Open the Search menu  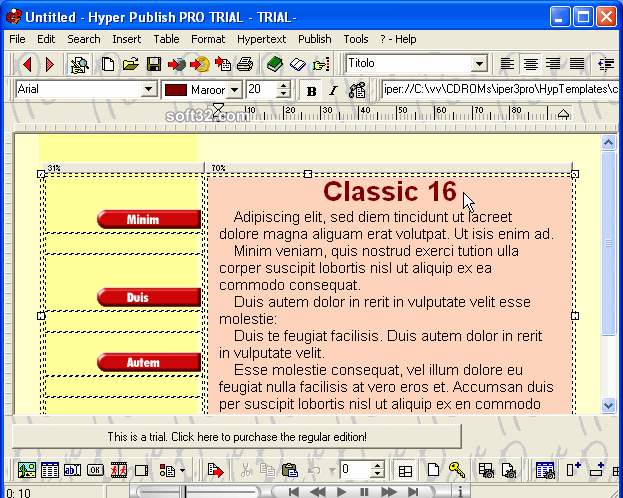(x=84, y=39)
